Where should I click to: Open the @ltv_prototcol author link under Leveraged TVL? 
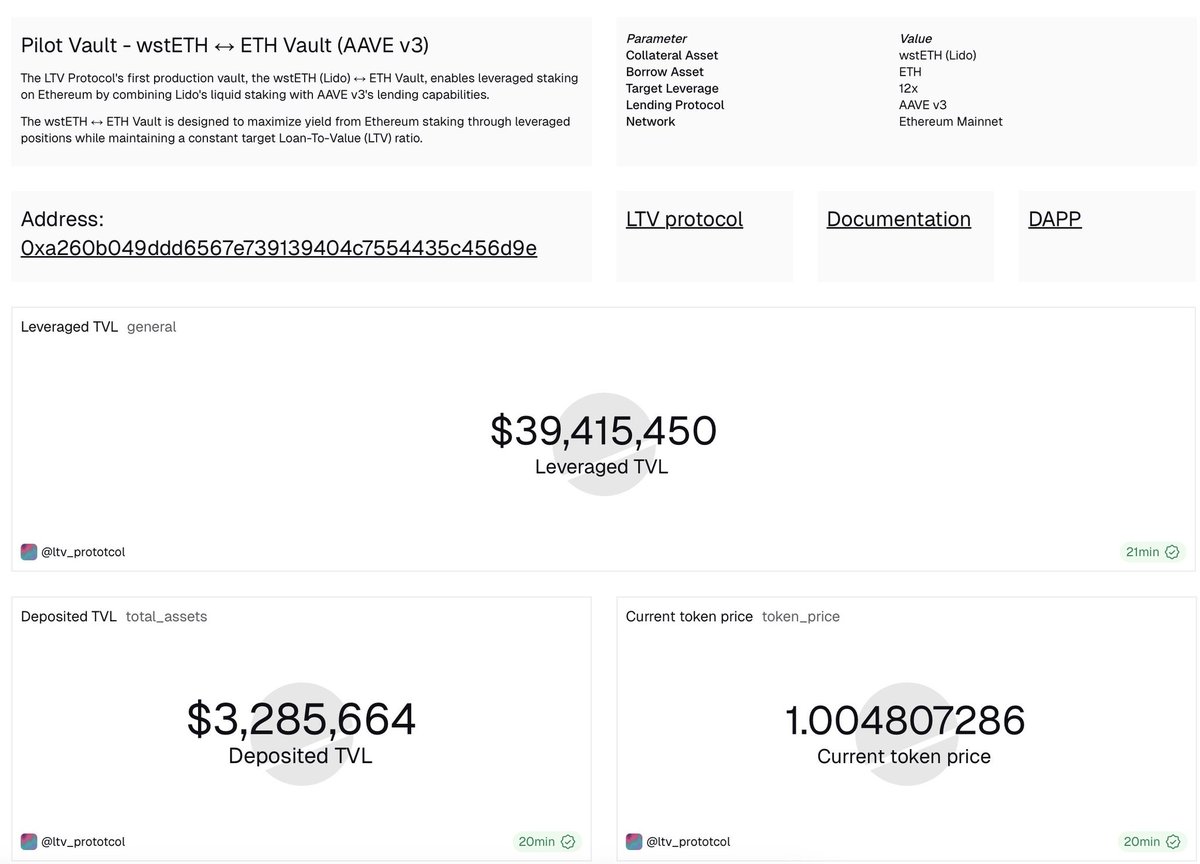coord(83,552)
